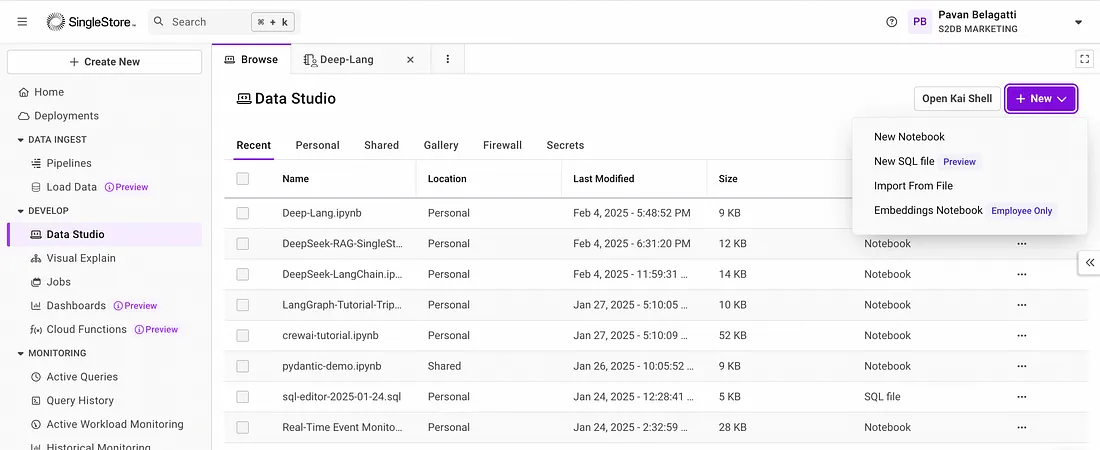
Task: Open the Deep-Lang.ipynb file name
Action: tap(322, 213)
